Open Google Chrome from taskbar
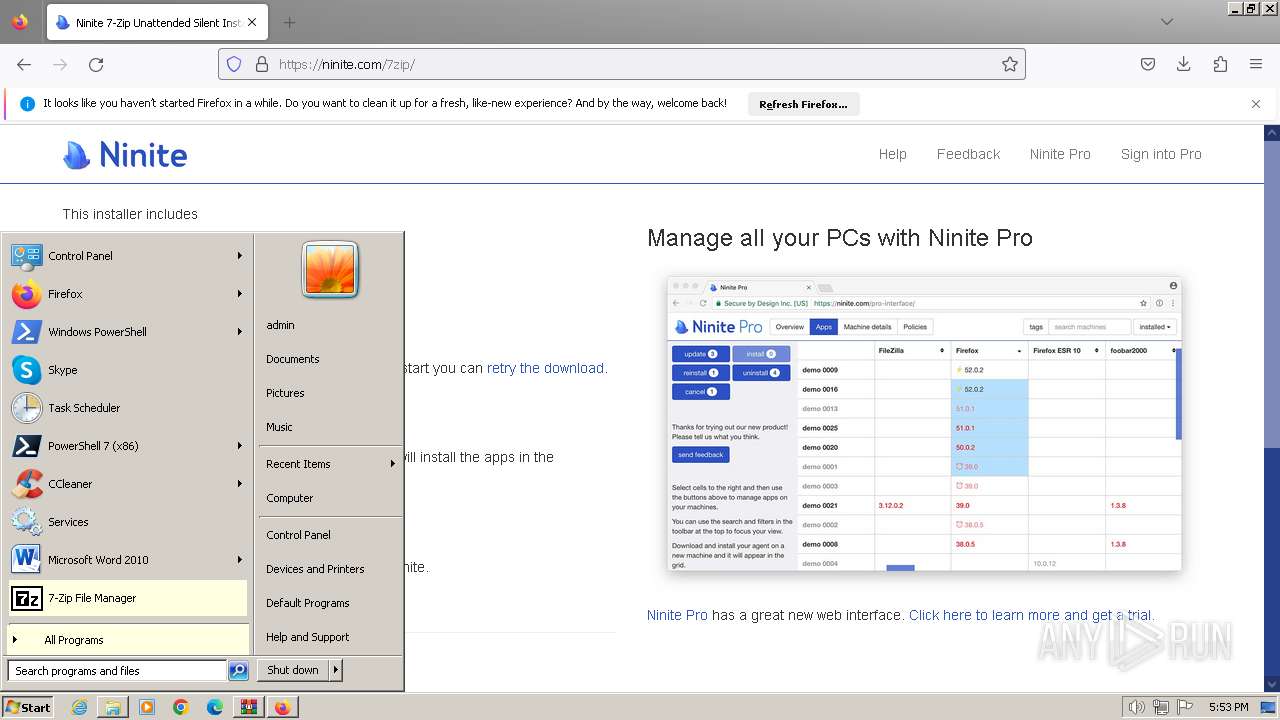Screen dimensions: 1280x720 tap(181, 707)
